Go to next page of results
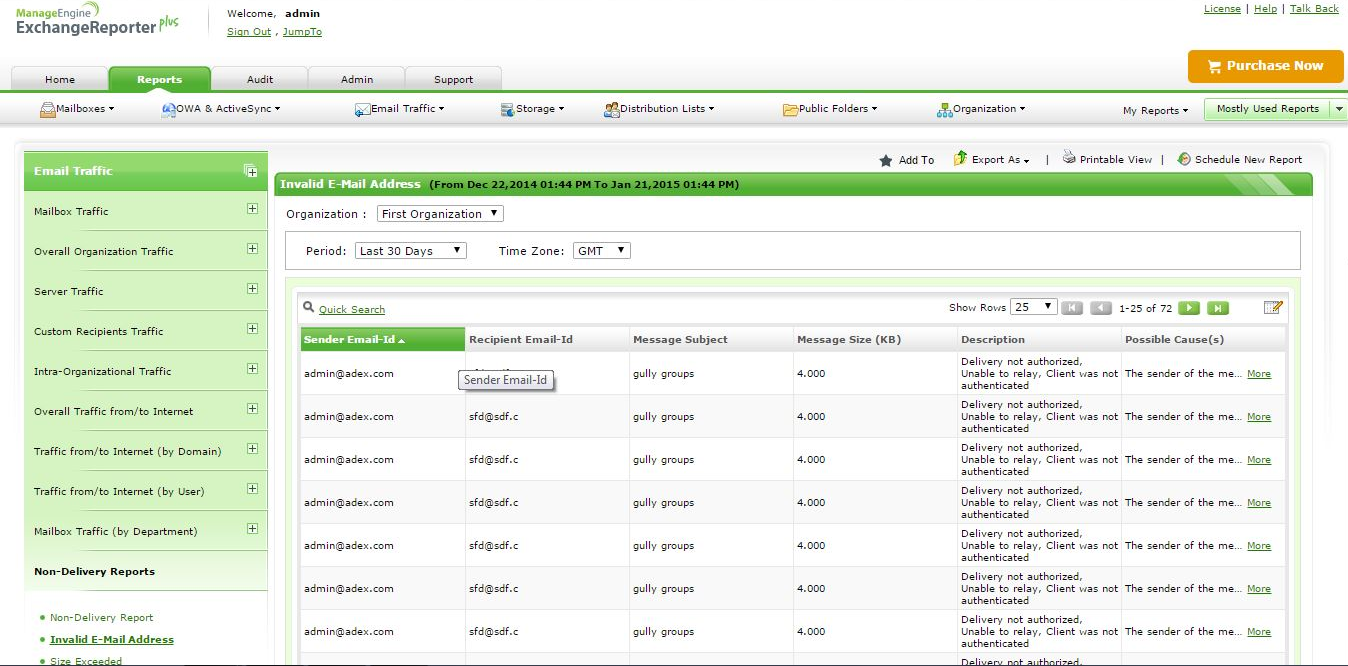This screenshot has height=666, width=1348. pyautogui.click(x=1188, y=308)
